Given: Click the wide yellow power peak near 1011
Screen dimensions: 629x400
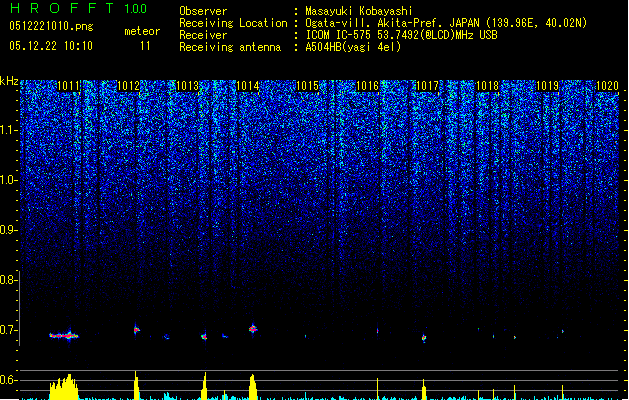Looking at the screenshot, I should [64, 388].
